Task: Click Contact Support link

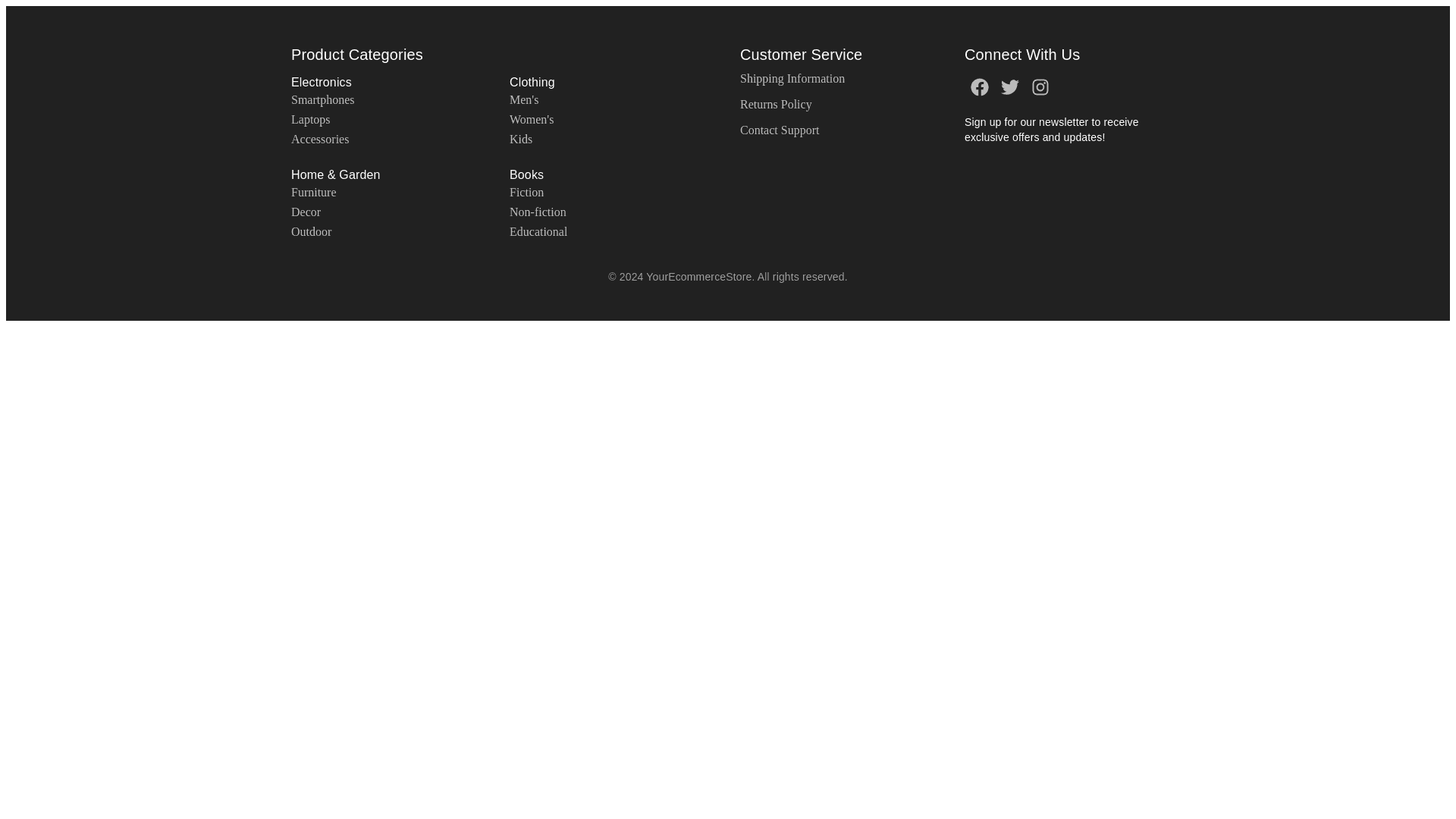Action: tap(779, 130)
